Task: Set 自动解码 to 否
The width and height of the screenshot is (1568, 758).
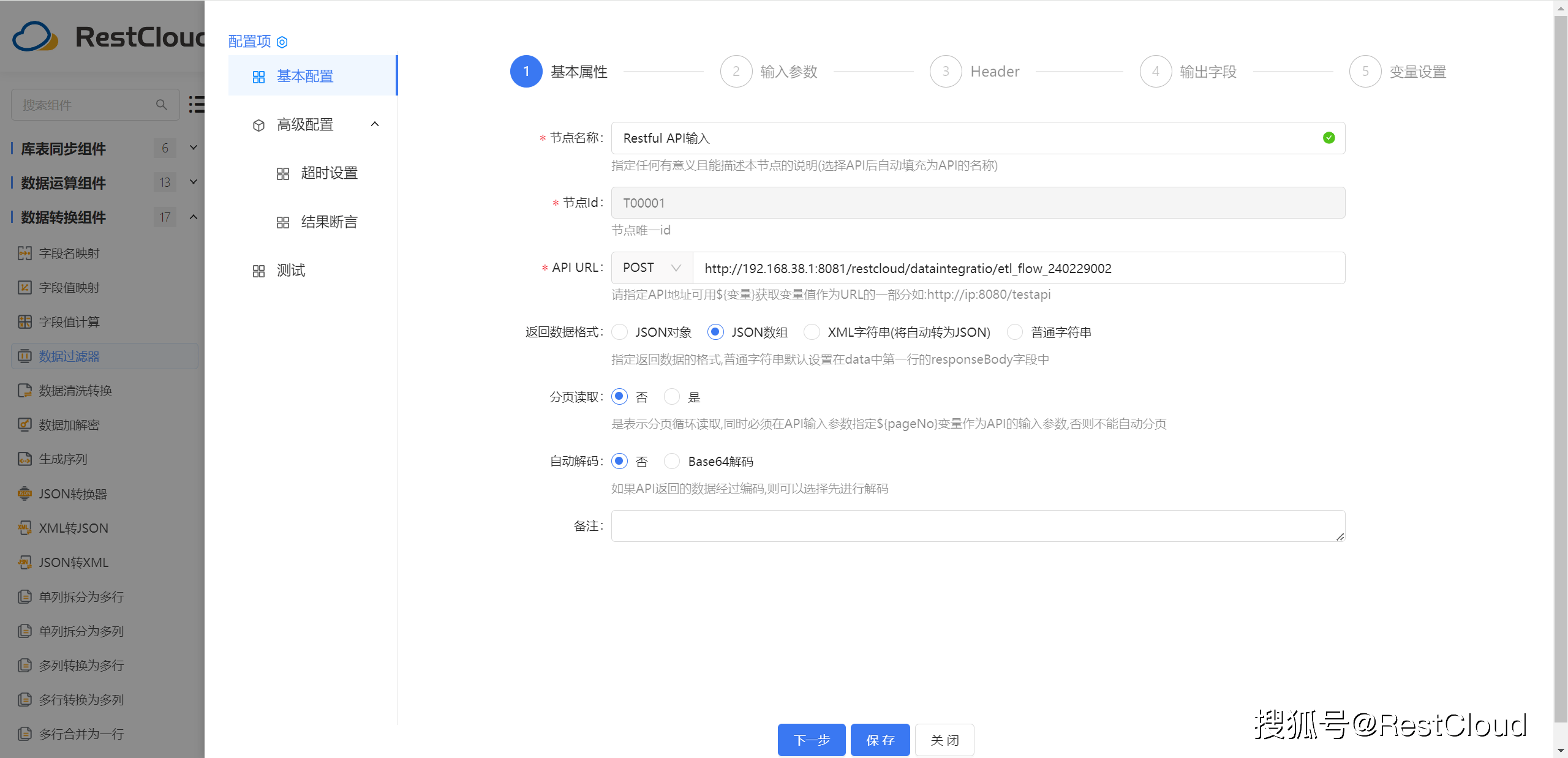Action: [x=620, y=461]
